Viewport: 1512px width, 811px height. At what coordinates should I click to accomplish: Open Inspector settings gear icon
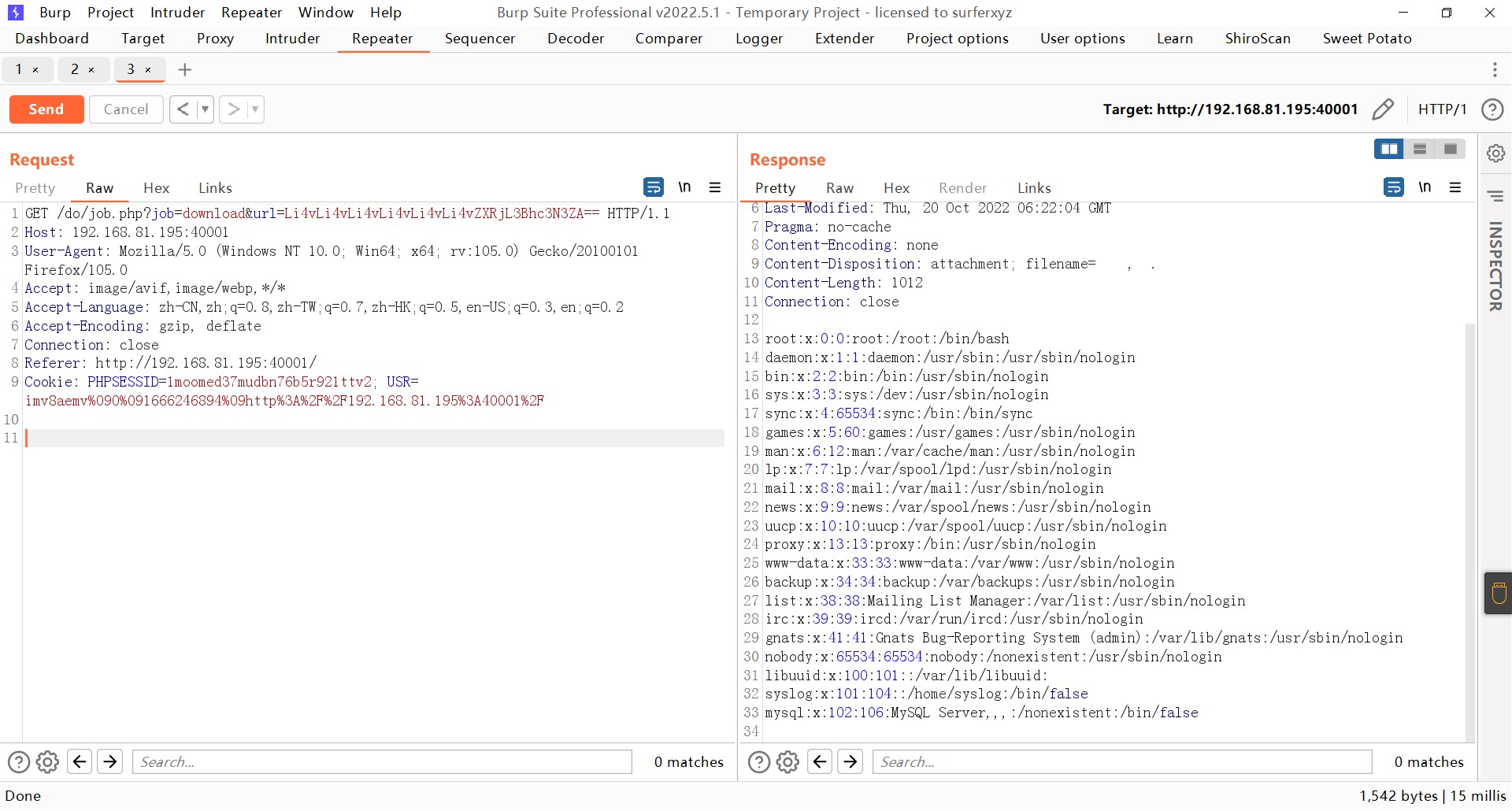coord(1495,153)
